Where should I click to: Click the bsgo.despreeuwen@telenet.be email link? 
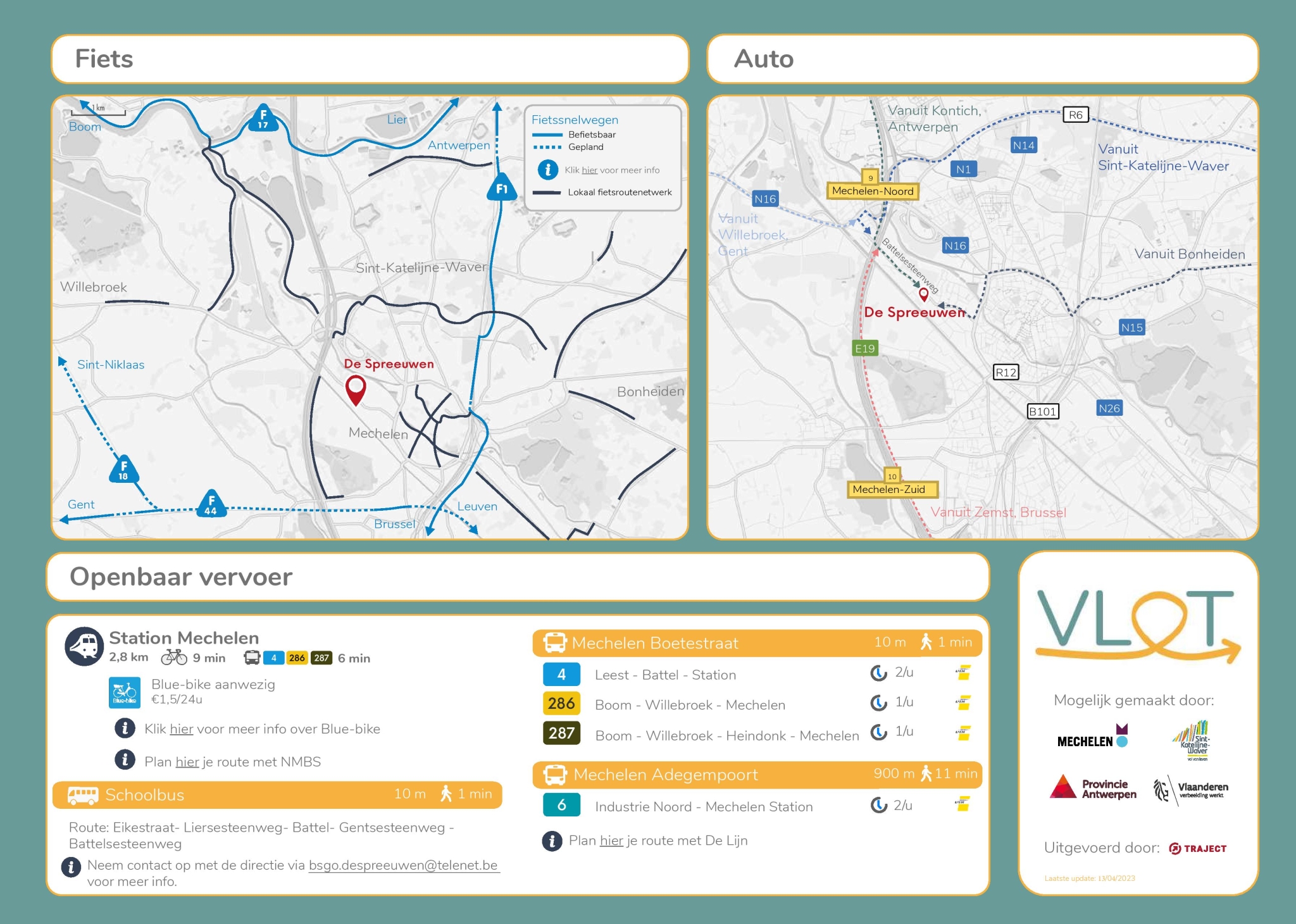pos(403,865)
